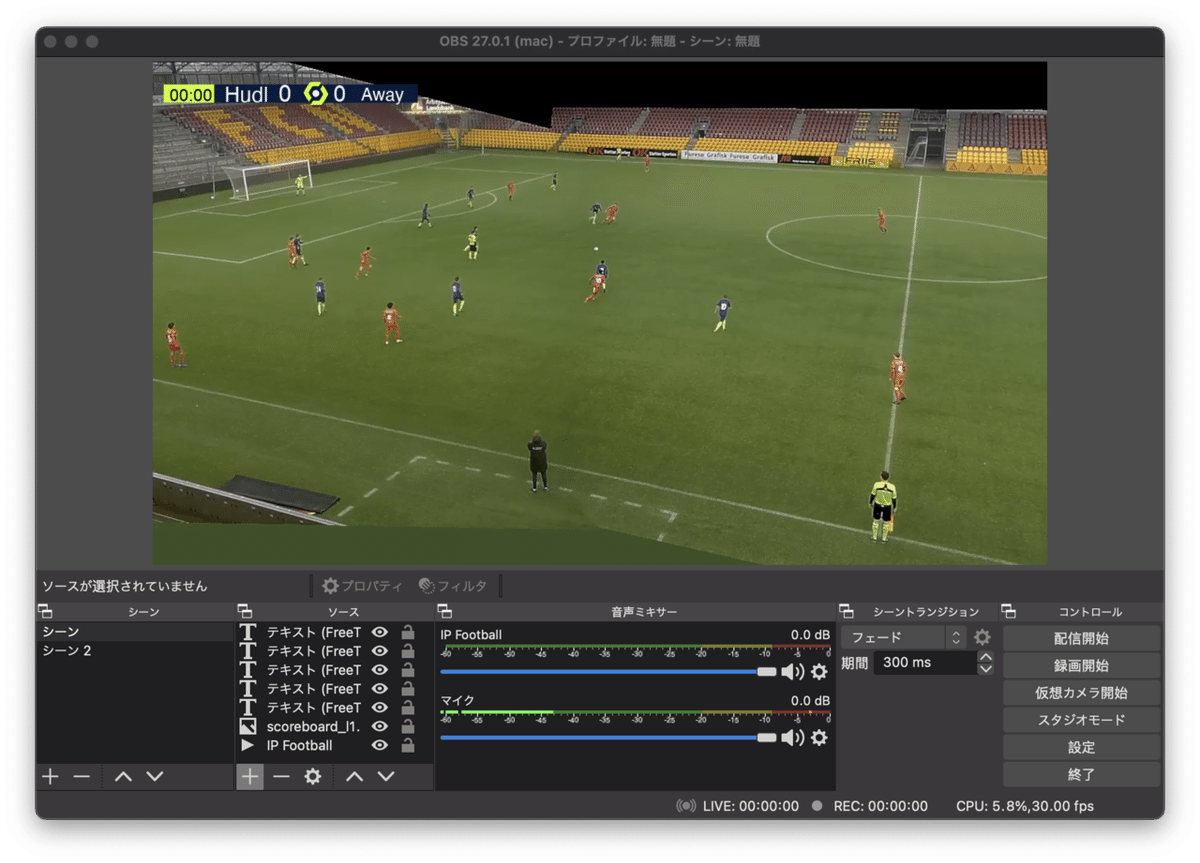Screen dimensions: 1200x863
Task: Open the プロパティ properties button
Action: [x=362, y=586]
